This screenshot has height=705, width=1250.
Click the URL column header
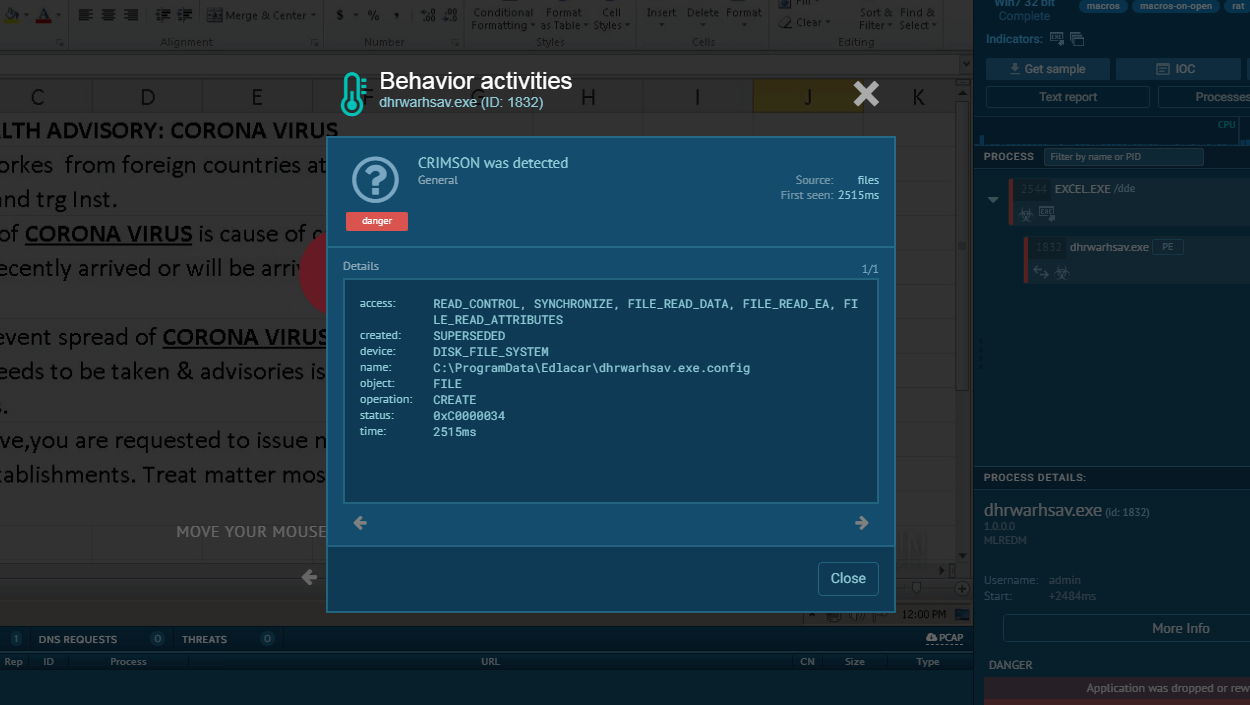click(490, 662)
